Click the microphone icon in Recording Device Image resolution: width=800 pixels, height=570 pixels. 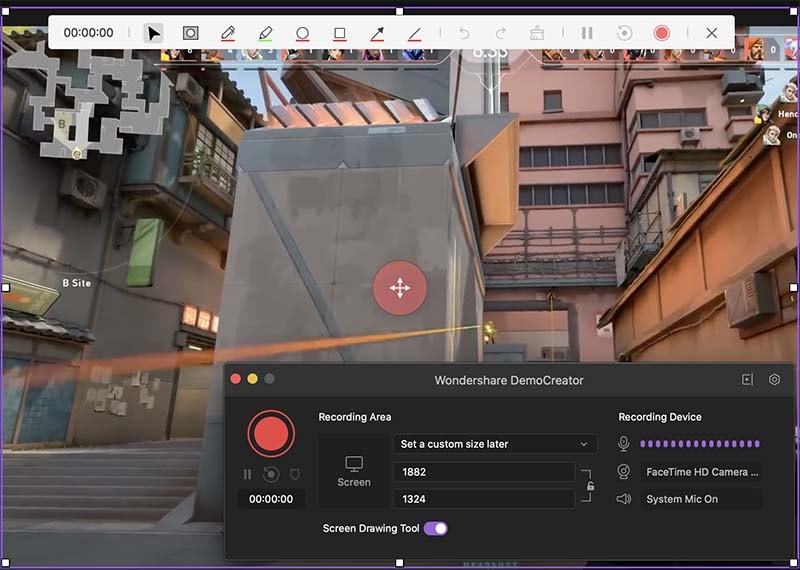coord(623,443)
